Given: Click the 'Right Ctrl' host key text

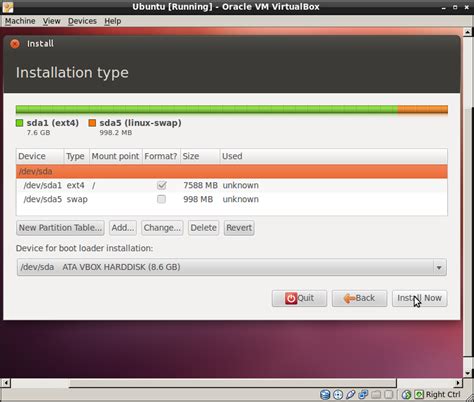Looking at the screenshot, I should click(x=443, y=395).
